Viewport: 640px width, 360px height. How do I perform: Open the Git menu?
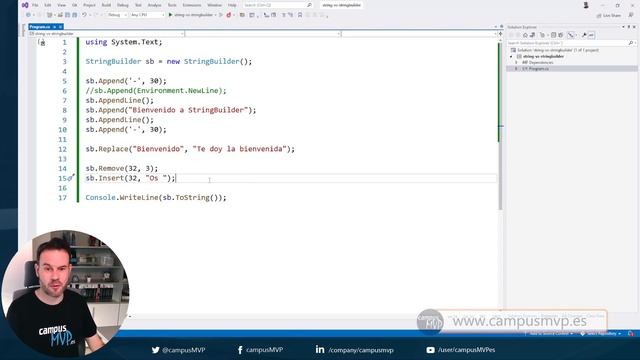(74, 5)
